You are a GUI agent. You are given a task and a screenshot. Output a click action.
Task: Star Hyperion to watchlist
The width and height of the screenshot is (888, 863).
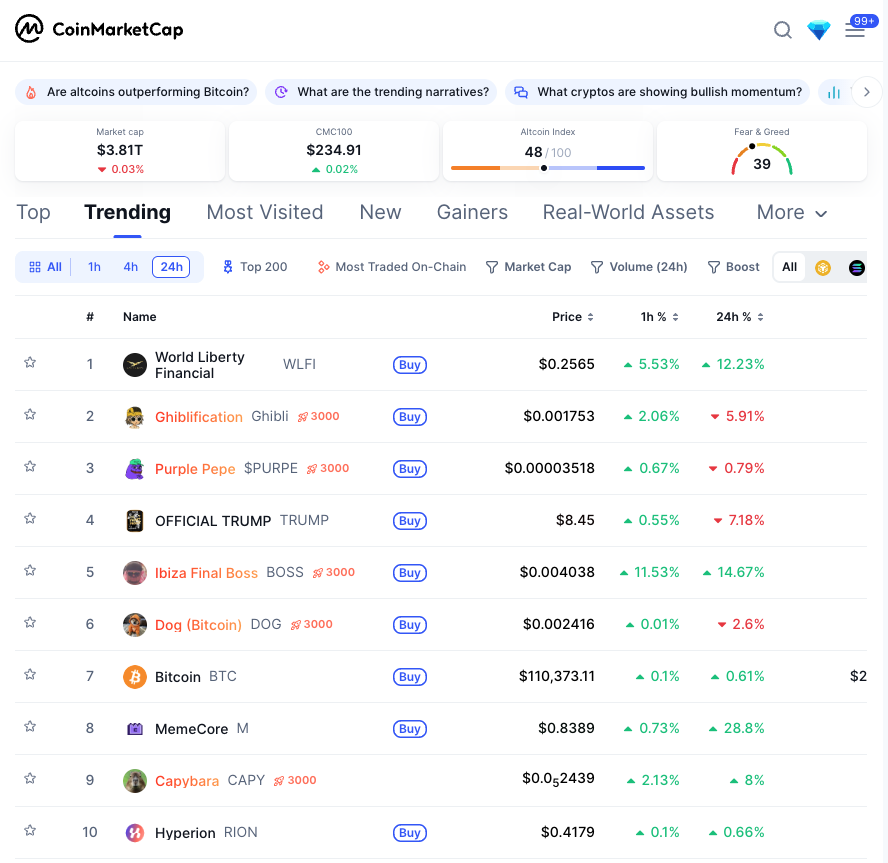tap(30, 831)
